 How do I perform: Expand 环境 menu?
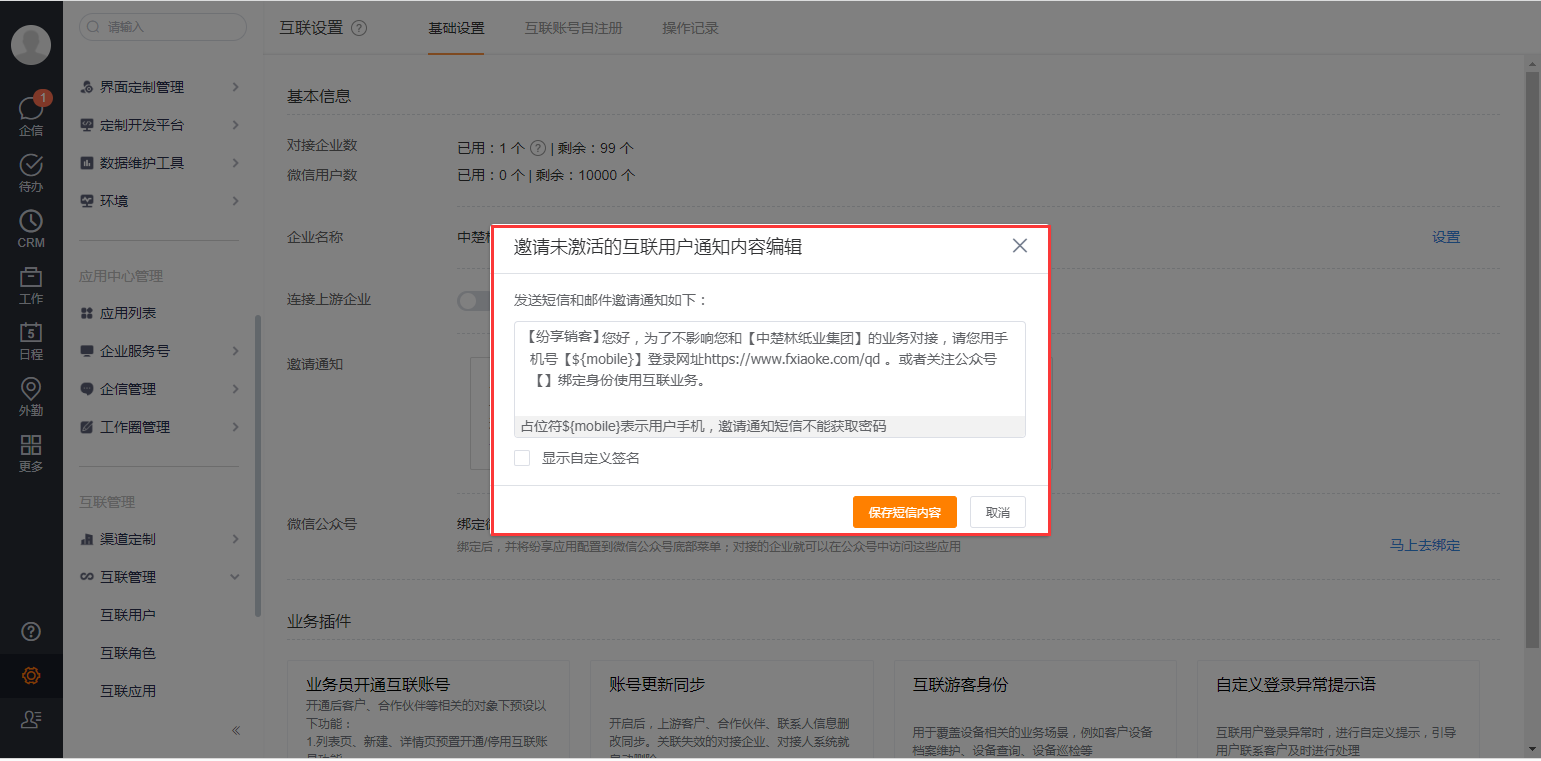point(160,201)
